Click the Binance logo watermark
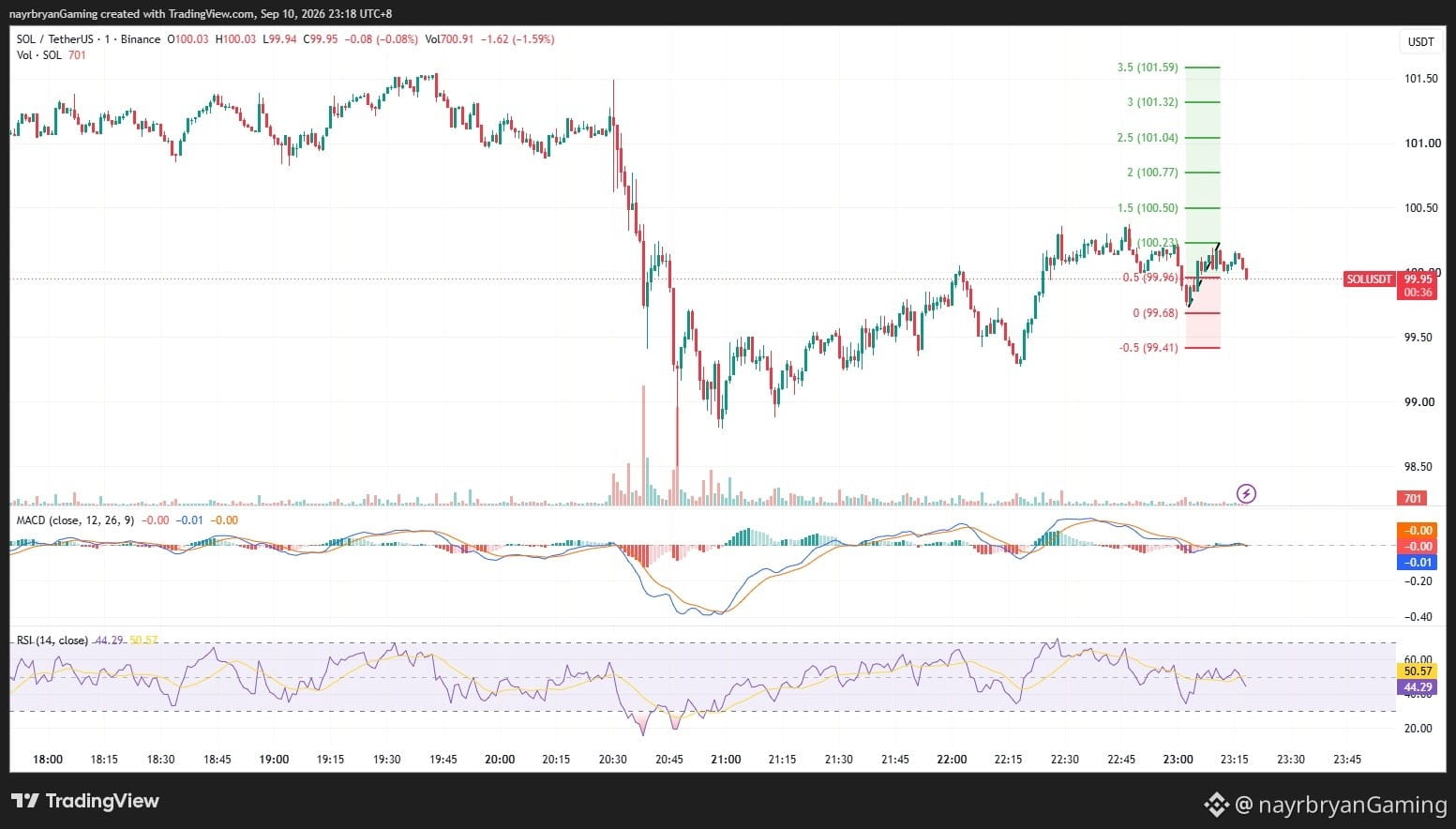Image resolution: width=1456 pixels, height=829 pixels. point(1216,805)
